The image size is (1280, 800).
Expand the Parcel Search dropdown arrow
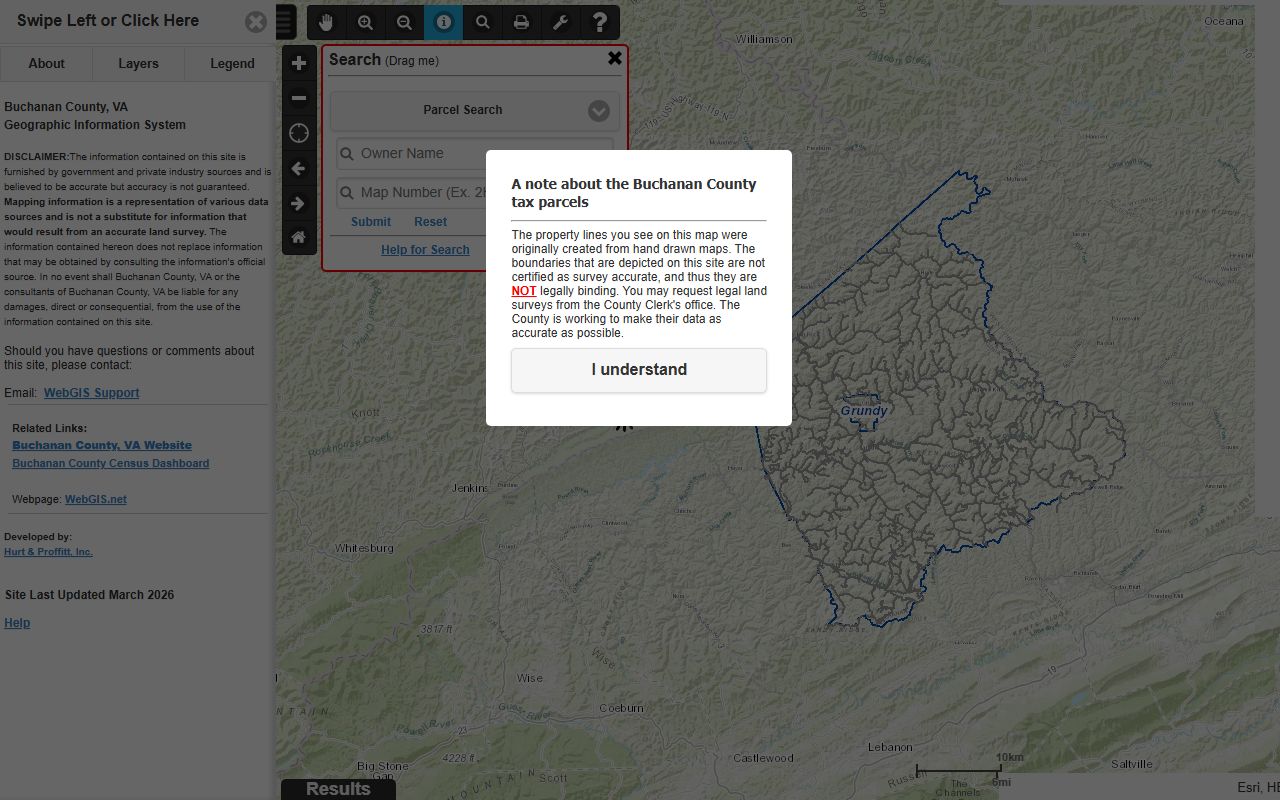(x=599, y=110)
